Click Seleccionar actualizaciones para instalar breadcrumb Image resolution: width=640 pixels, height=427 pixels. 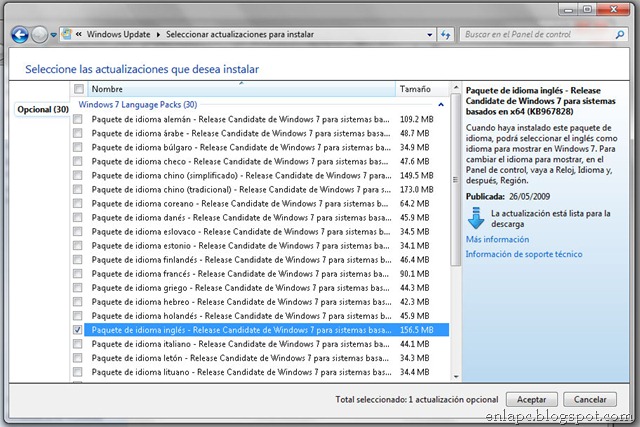pos(240,34)
